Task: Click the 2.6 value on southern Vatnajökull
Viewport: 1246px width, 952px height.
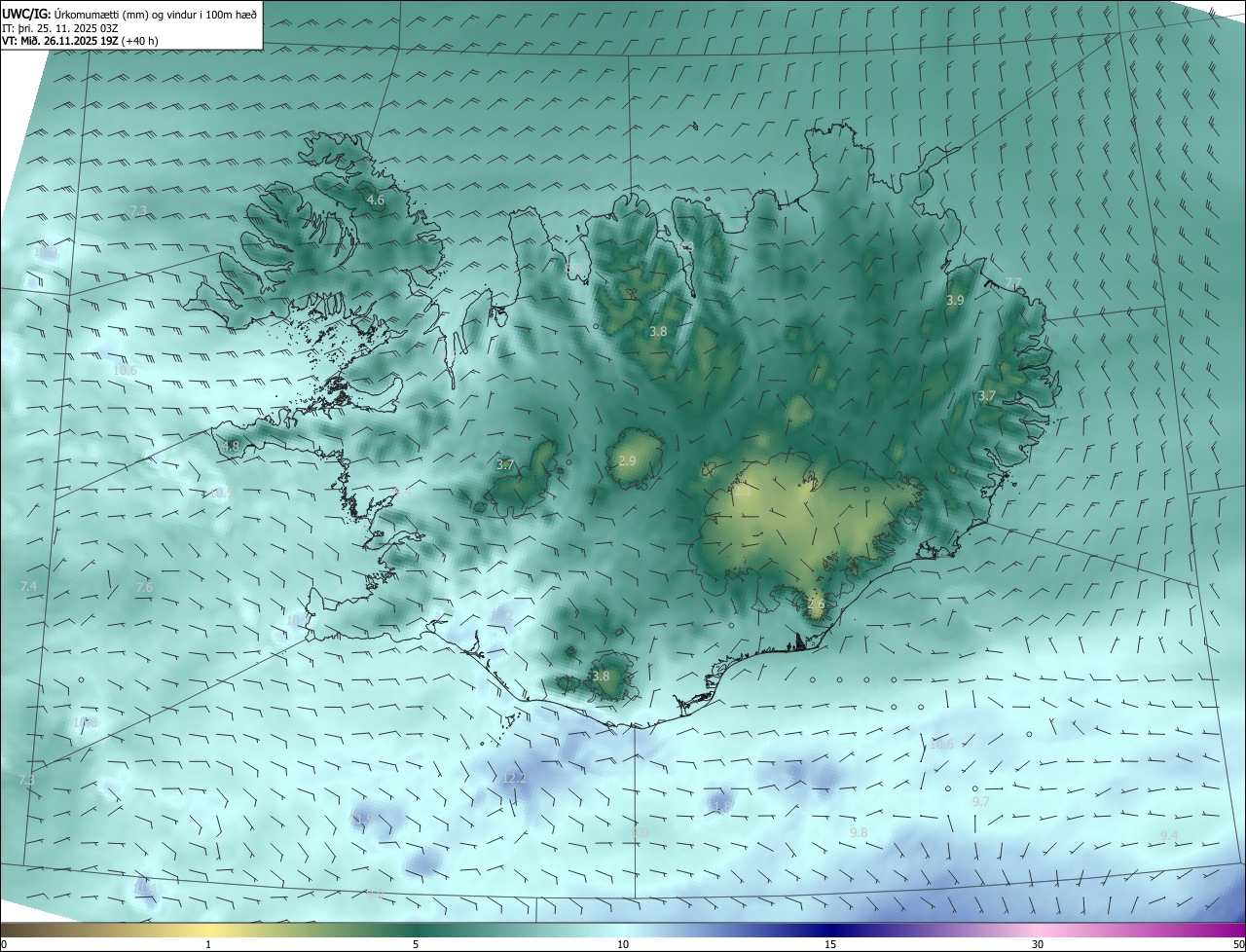Action: pos(816,604)
